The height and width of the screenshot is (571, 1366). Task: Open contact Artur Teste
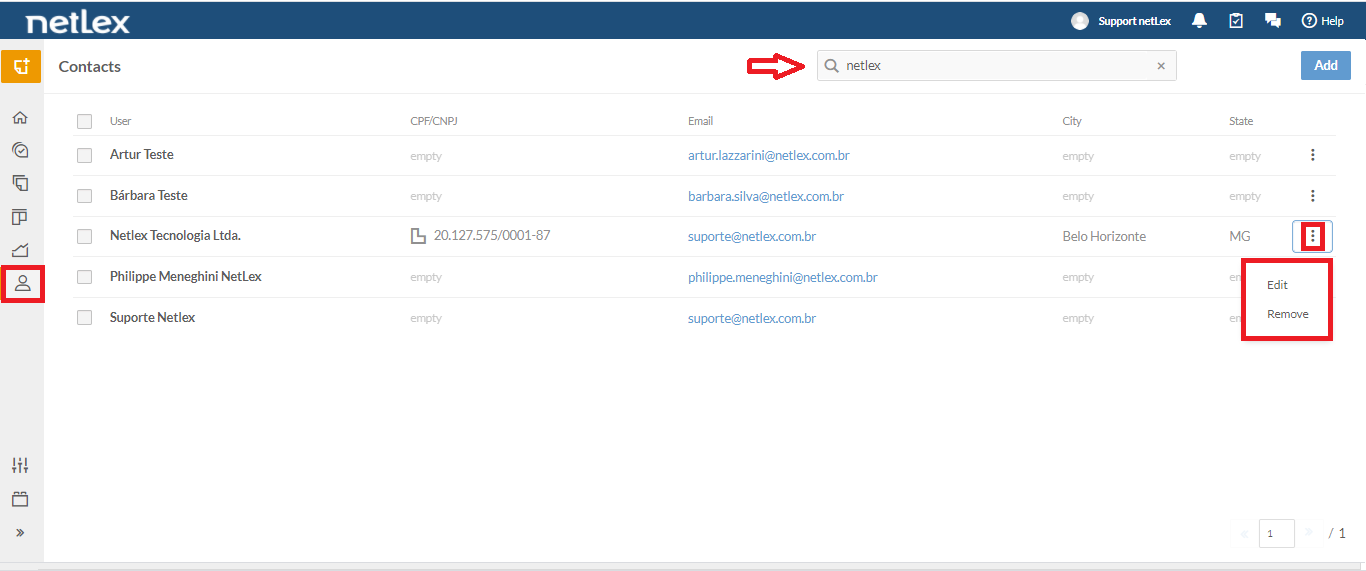(x=142, y=155)
